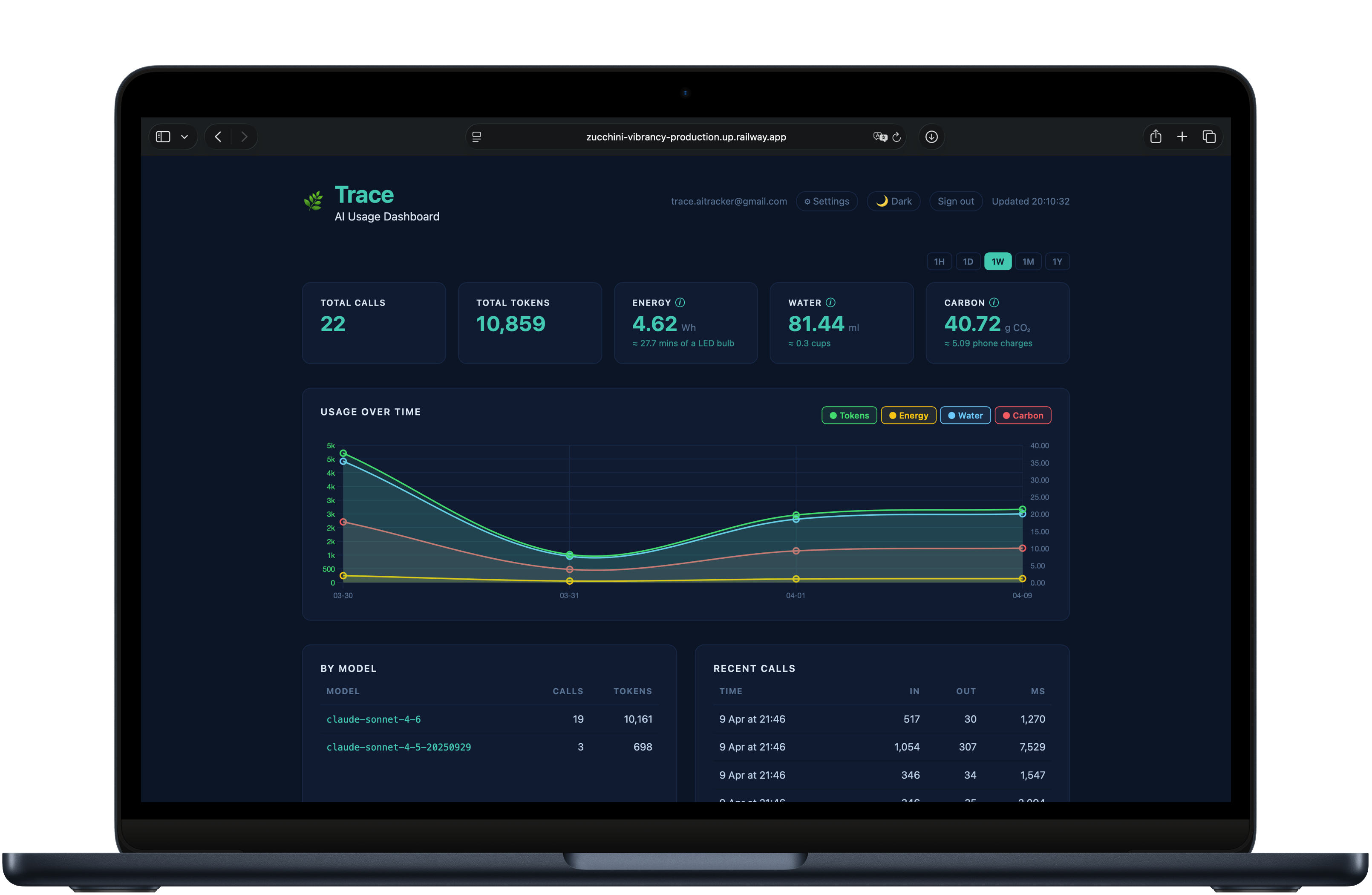
Task: Click the Share icon in the browser toolbar
Action: tap(1156, 137)
